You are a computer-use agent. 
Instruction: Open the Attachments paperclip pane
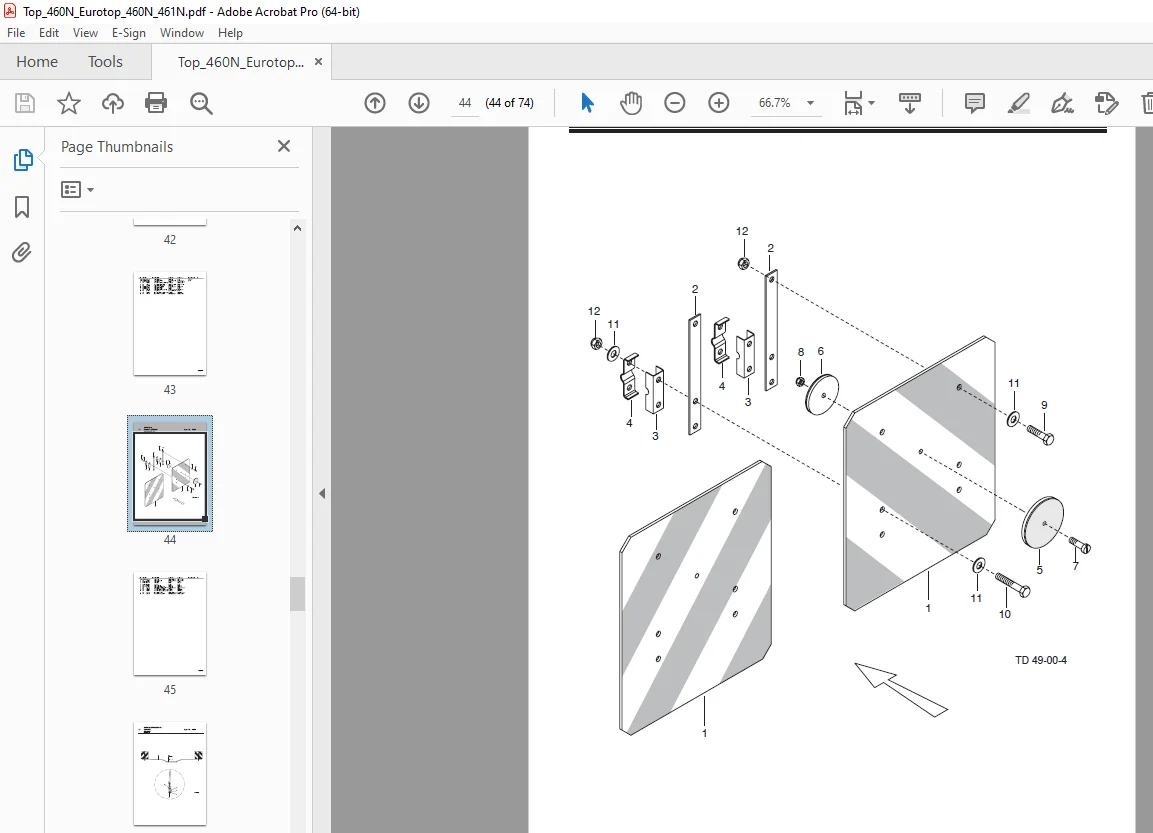(x=22, y=253)
